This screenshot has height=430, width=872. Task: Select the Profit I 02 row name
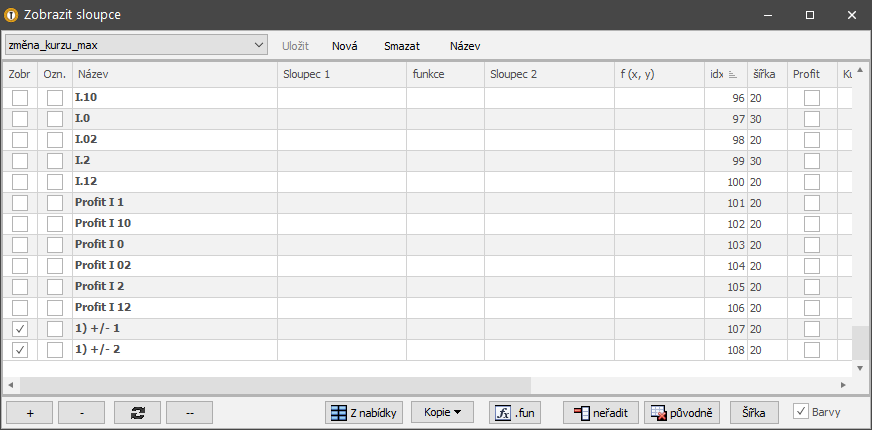click(x=104, y=266)
